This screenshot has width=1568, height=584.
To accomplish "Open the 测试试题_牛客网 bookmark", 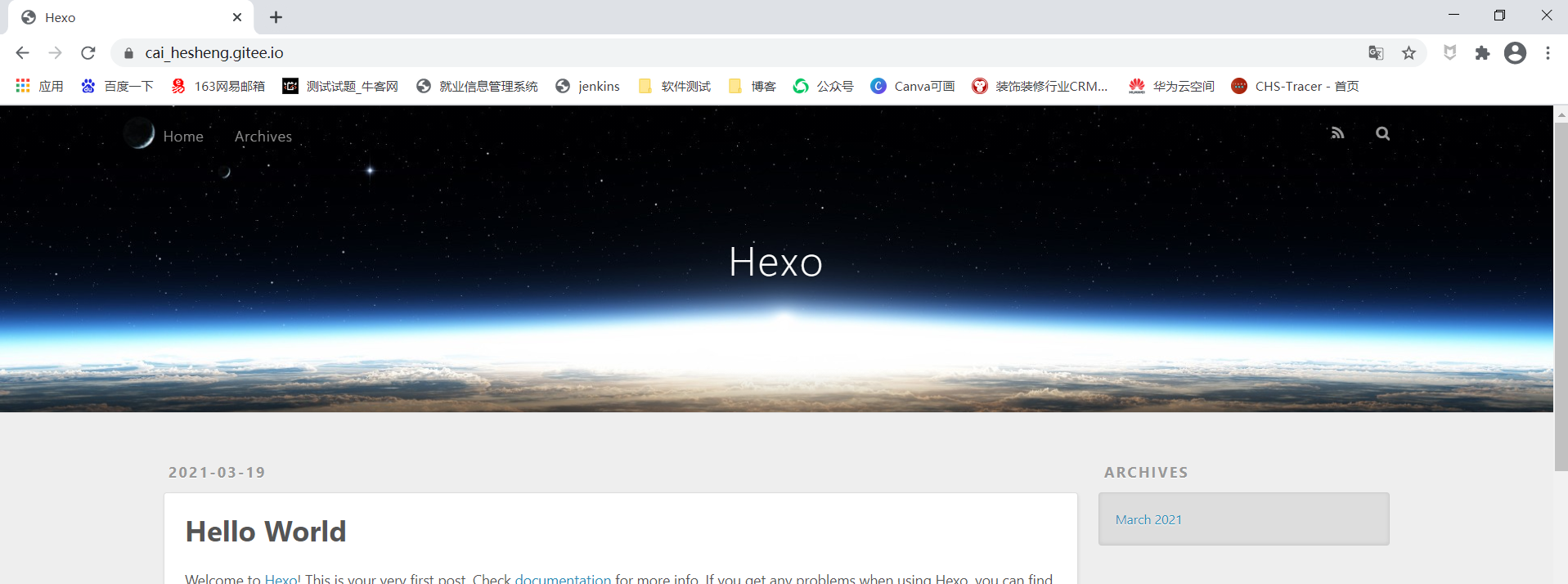I will pyautogui.click(x=340, y=86).
